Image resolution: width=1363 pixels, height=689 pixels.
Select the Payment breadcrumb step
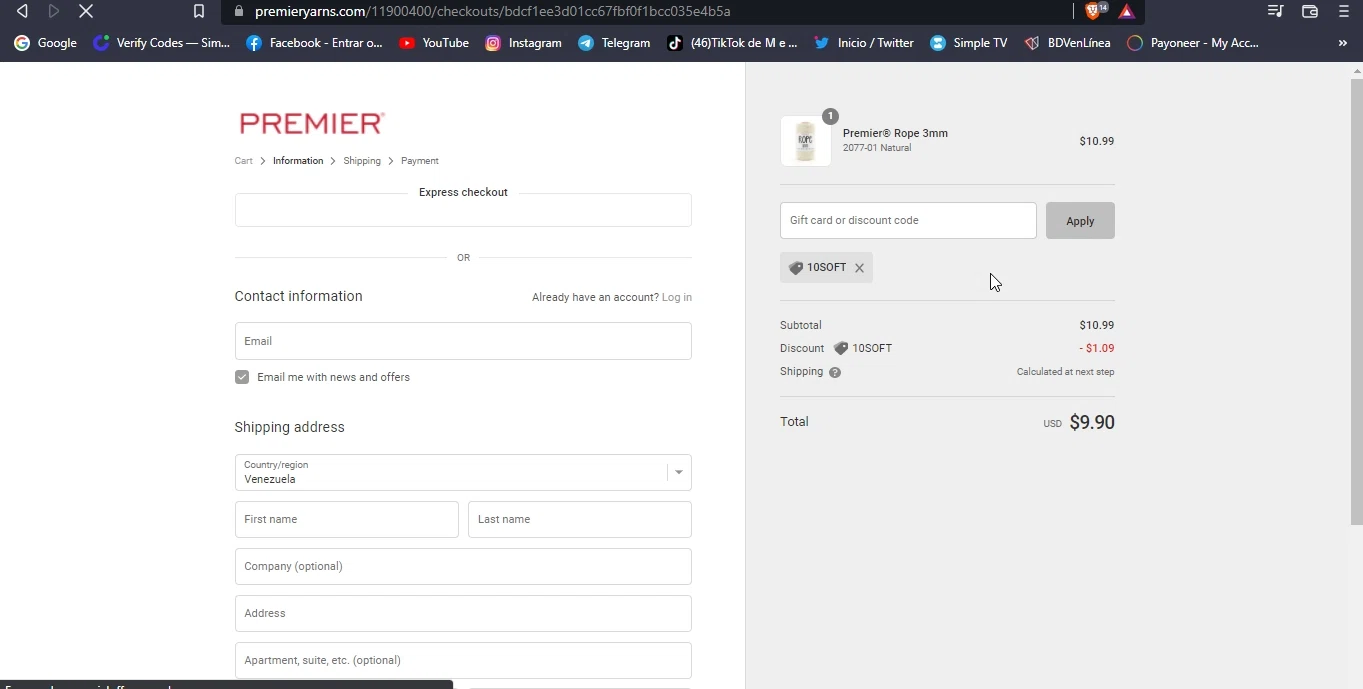[420, 161]
